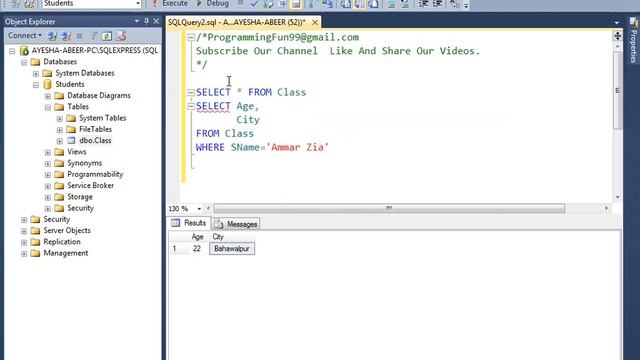
Task: Click the last red icon in Object Explorer toolbar
Action: point(121,36)
